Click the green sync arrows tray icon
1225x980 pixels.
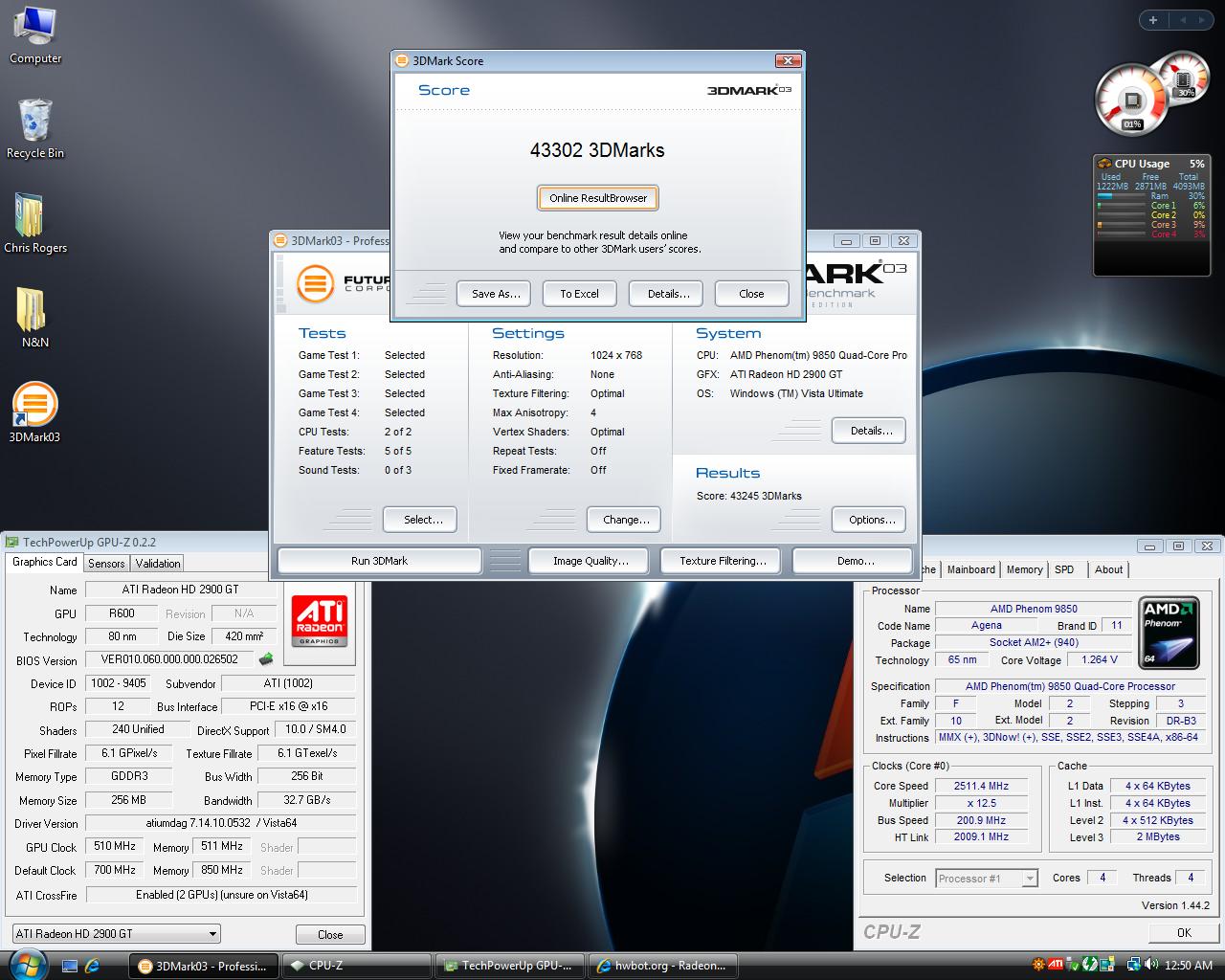pyautogui.click(x=1088, y=965)
